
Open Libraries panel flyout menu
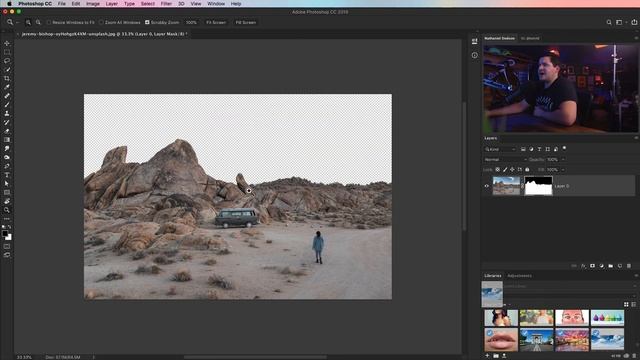636,276
